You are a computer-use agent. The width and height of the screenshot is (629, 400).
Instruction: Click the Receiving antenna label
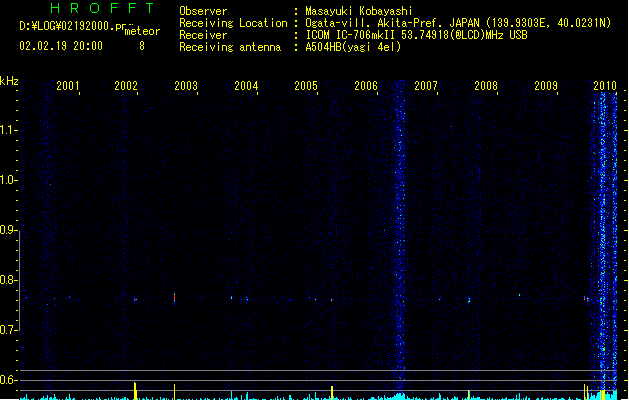[x=230, y=47]
